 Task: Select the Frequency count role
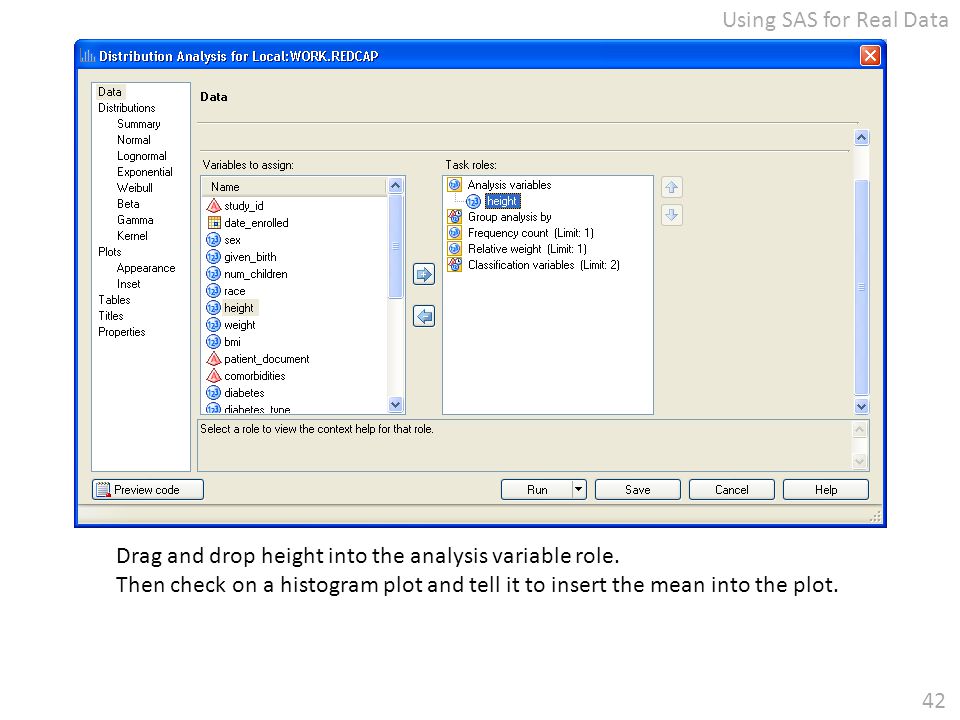(531, 233)
